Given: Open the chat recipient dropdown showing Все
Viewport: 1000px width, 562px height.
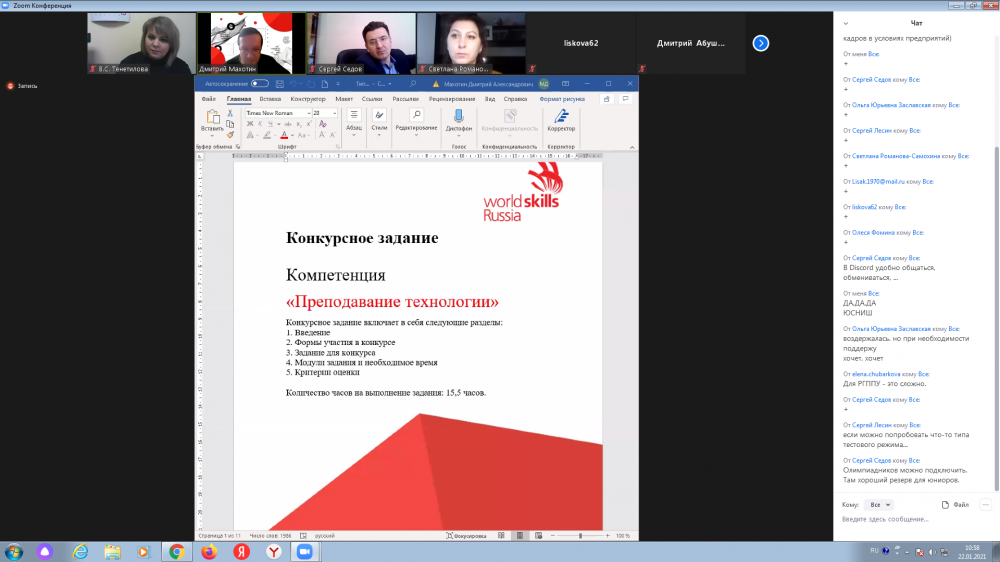Looking at the screenshot, I should tap(880, 505).
